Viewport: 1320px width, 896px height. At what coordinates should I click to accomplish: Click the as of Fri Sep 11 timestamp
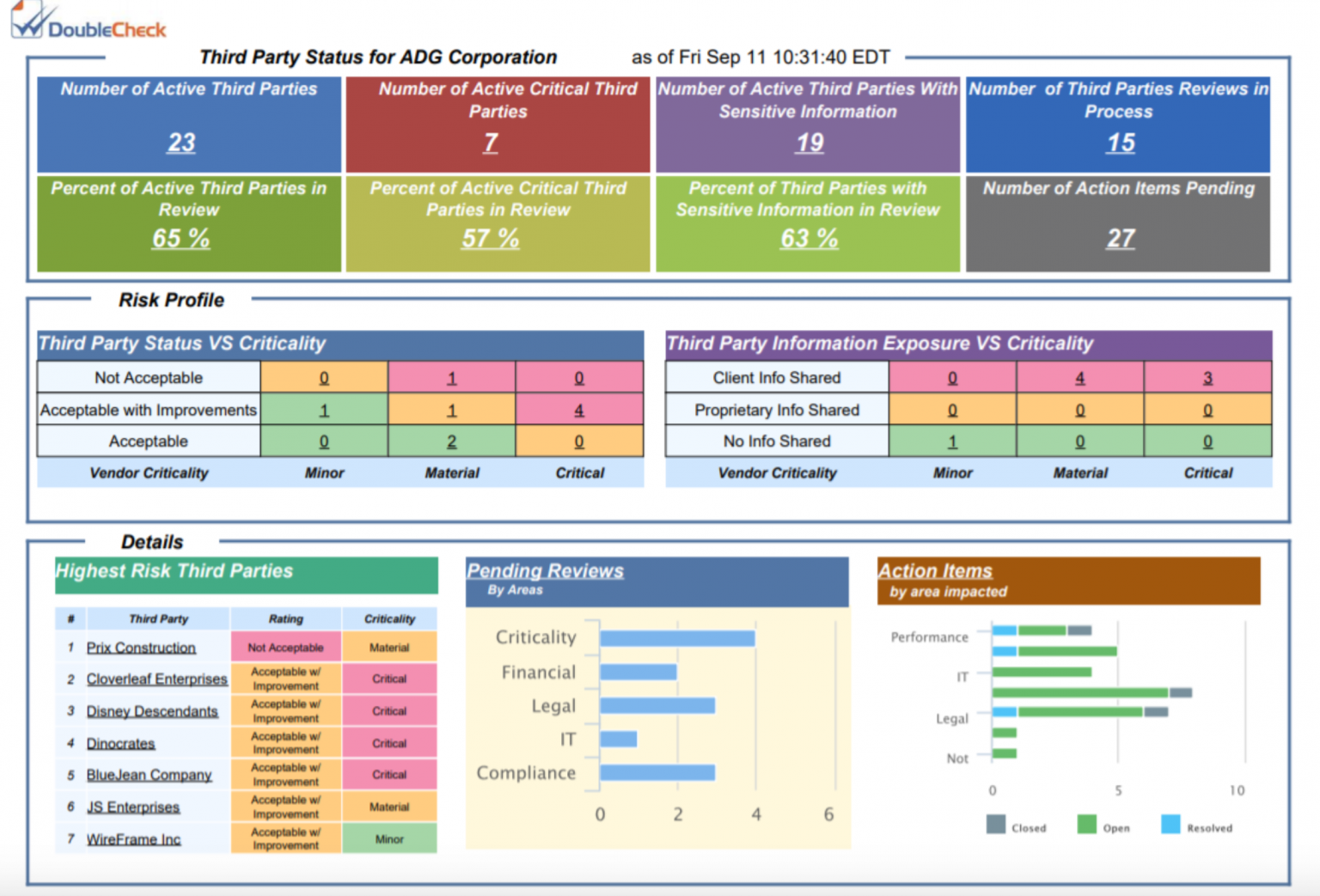pos(761,58)
